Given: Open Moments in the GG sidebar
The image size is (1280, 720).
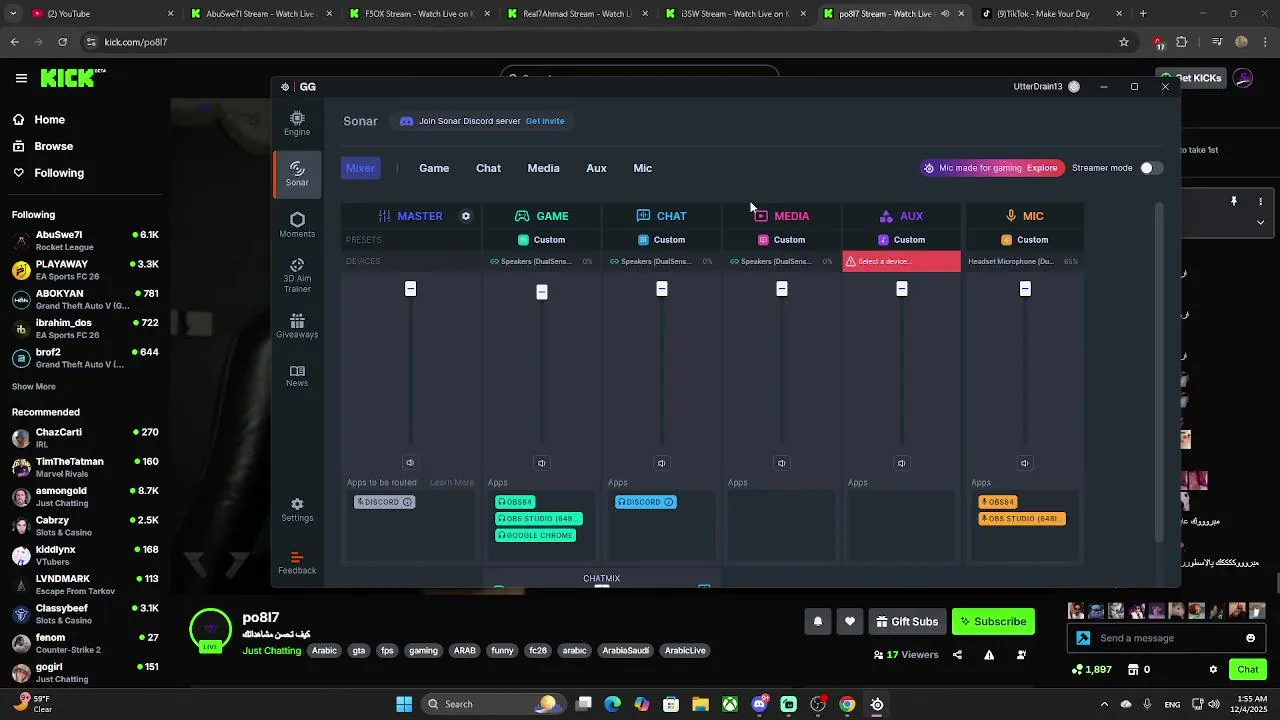Looking at the screenshot, I should point(297,225).
